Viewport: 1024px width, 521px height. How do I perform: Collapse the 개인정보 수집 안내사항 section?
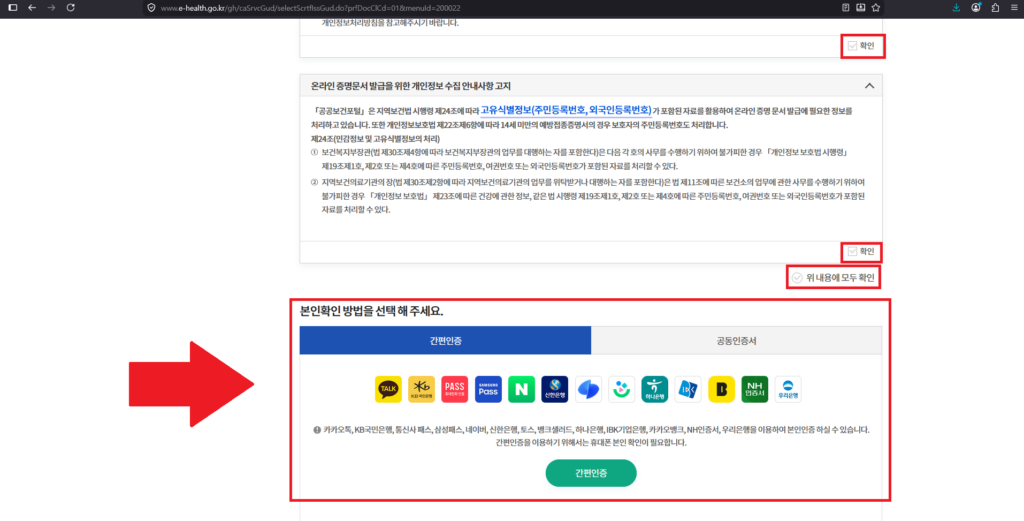coord(869,86)
